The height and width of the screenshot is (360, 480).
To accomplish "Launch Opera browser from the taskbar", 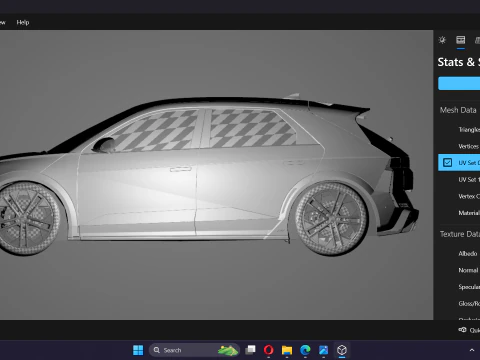I will tap(269, 350).
